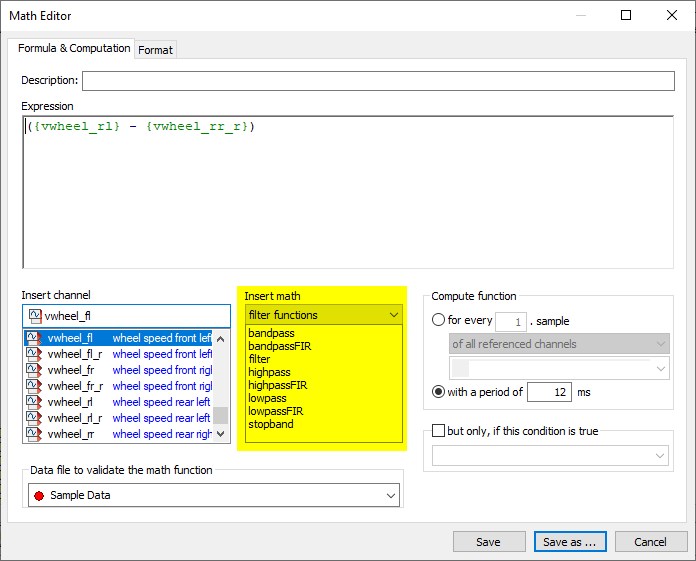The image size is (696, 561).
Task: Select the 'for every sample' radio button
Action: tap(438, 320)
